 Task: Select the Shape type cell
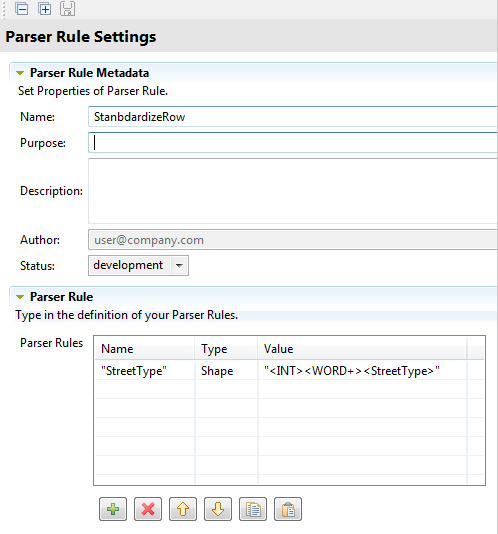click(x=227, y=371)
